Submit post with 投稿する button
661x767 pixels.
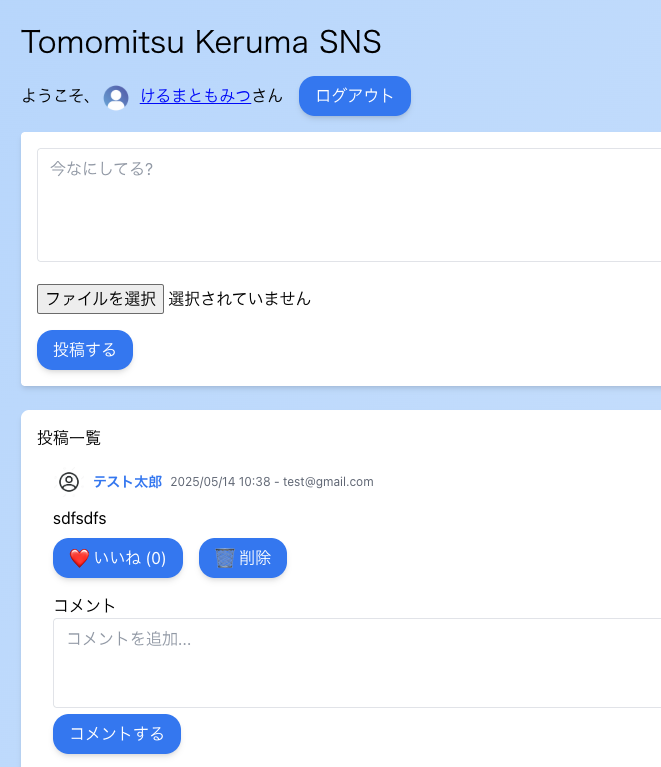[85, 350]
